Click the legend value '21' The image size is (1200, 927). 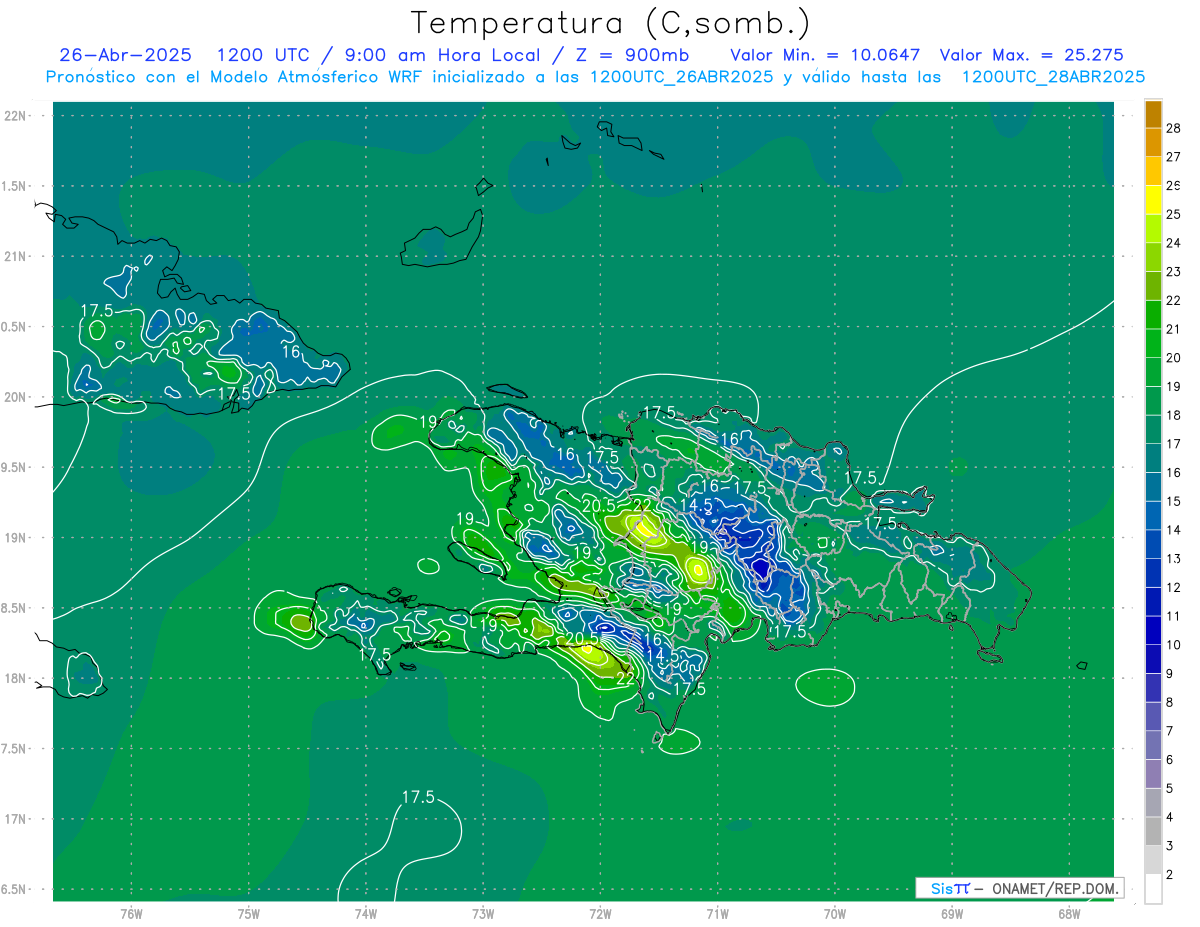pos(1174,329)
